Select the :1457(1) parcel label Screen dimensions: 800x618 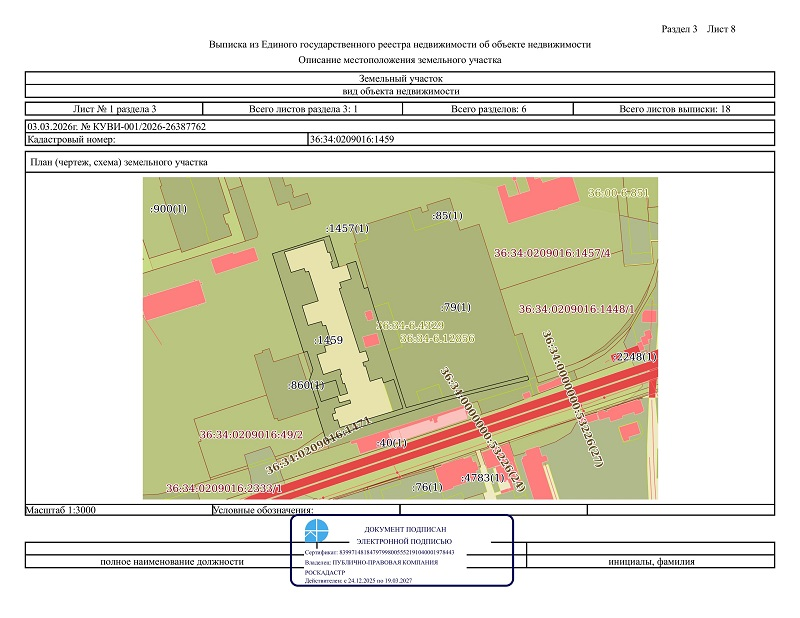click(347, 229)
